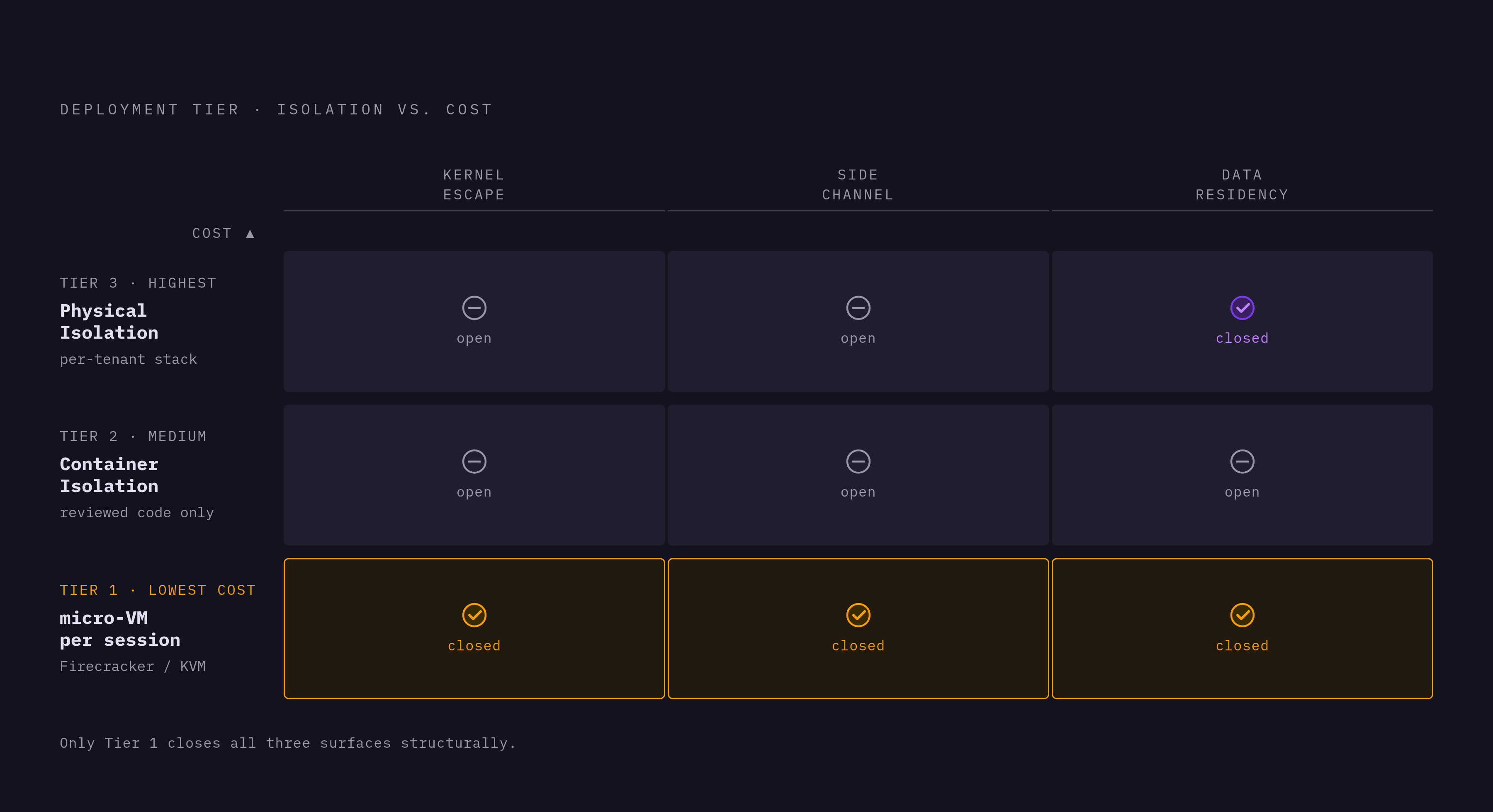Click the closed checkmark for Tier 1 Kernel Escape
This screenshot has width=1493, height=812.
coord(474,615)
